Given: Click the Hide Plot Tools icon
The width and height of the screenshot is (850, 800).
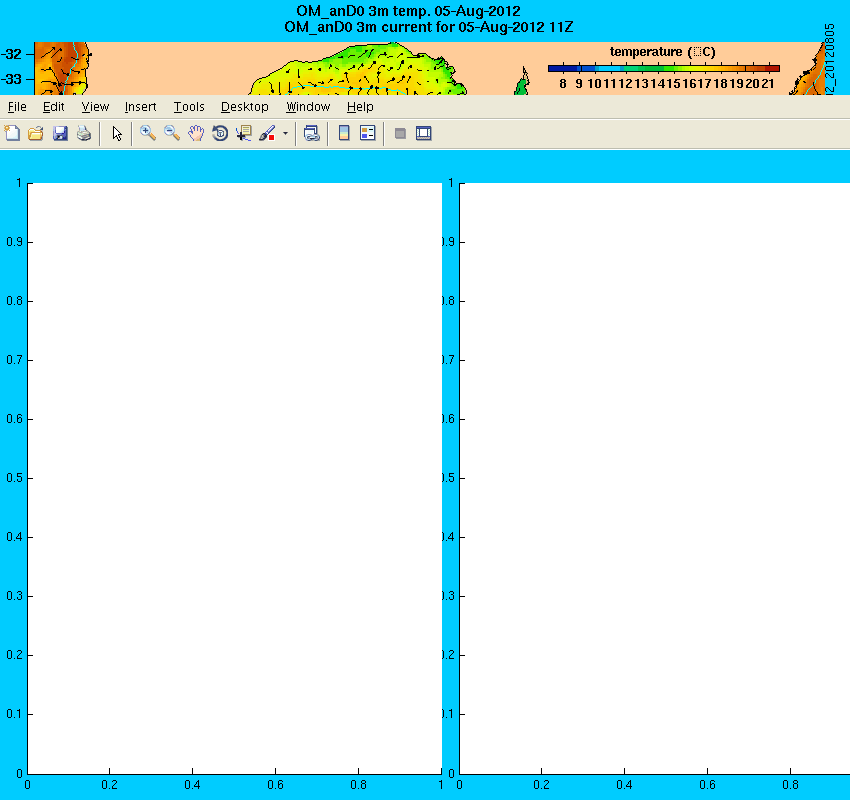Looking at the screenshot, I should [400, 133].
